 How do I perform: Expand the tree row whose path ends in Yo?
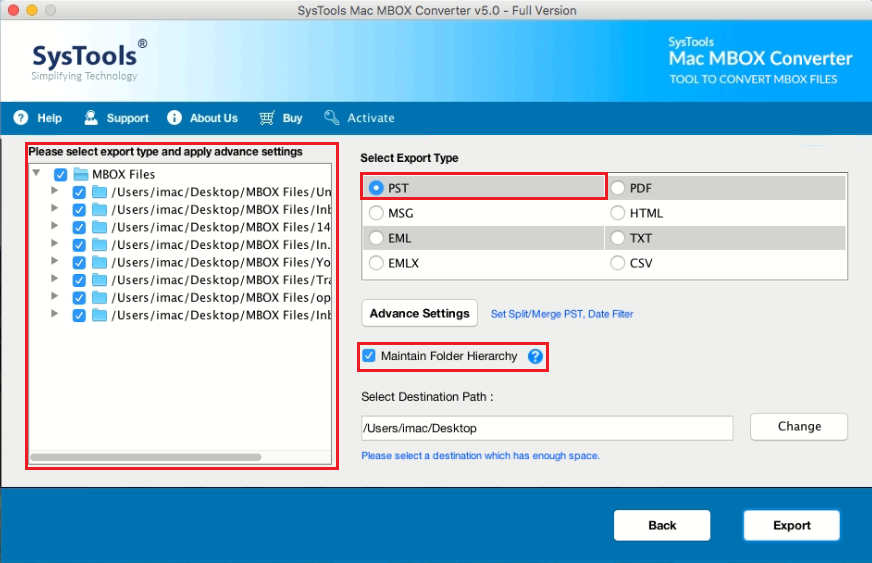[54, 261]
